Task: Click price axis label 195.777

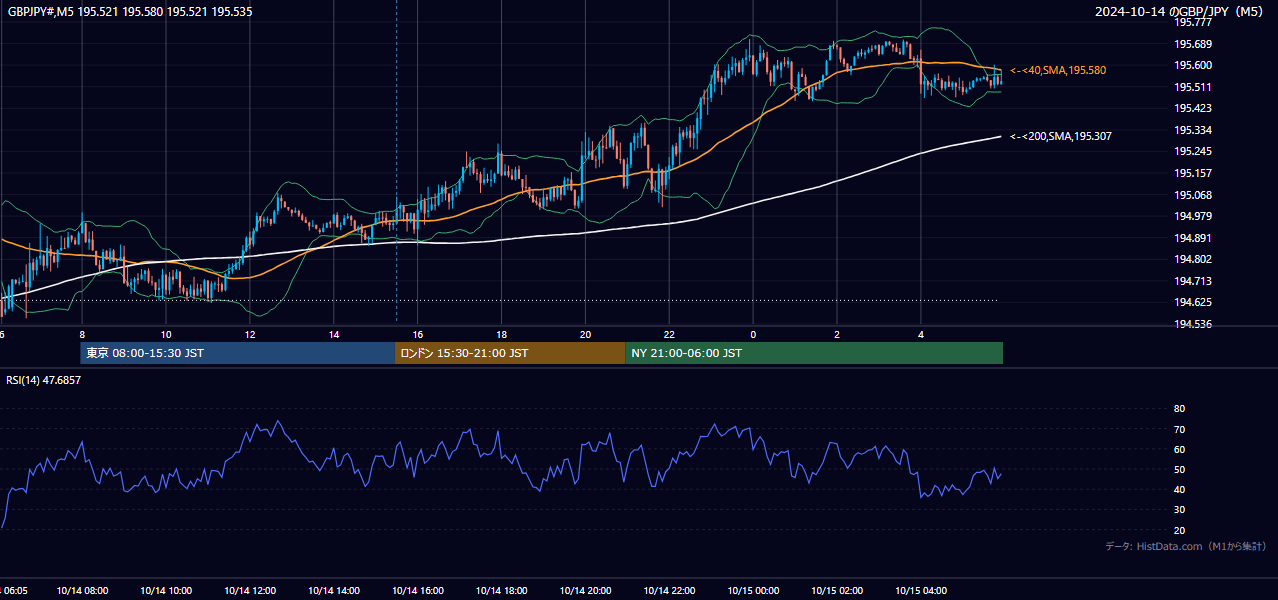Action: point(1192,22)
